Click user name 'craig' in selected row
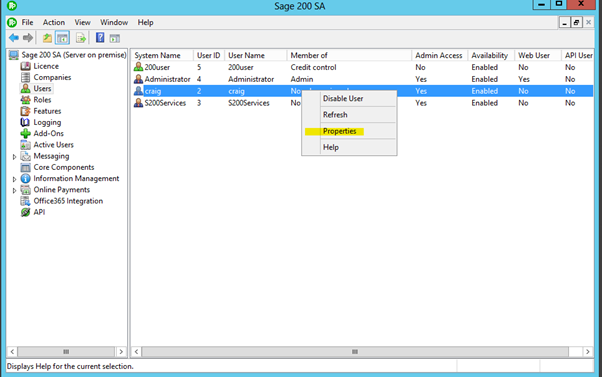 click(236, 91)
